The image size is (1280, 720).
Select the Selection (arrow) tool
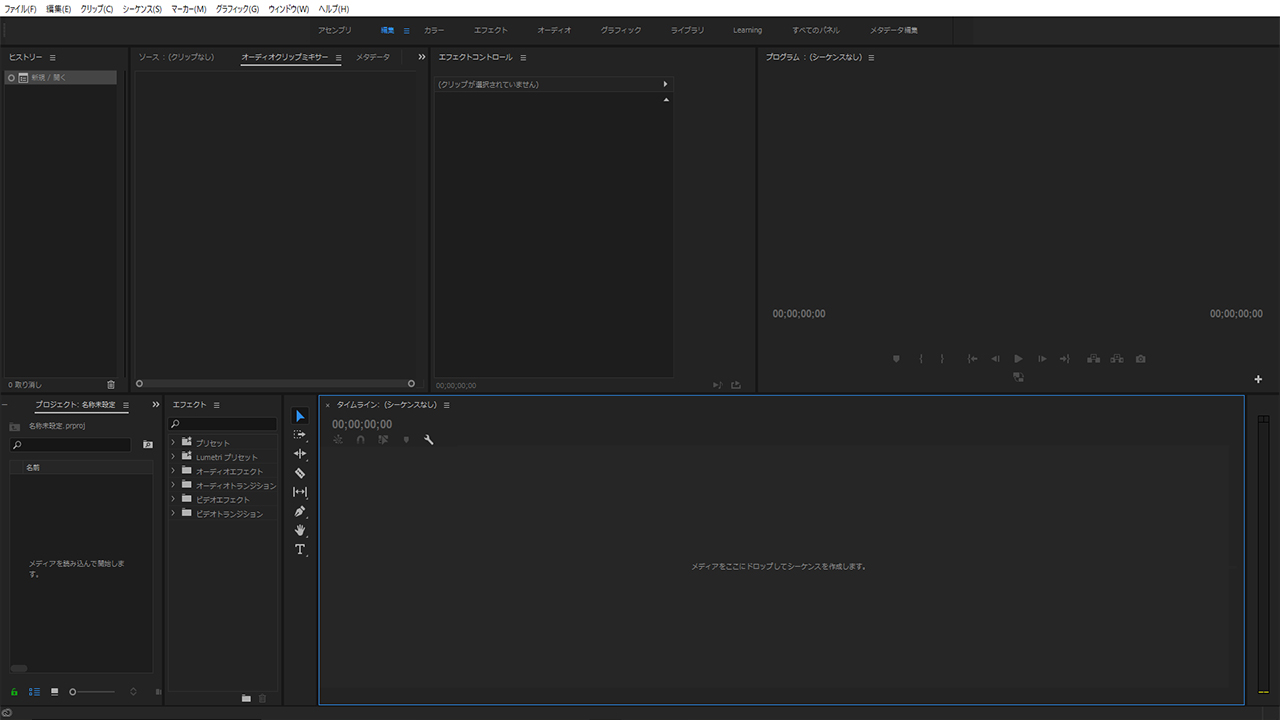tap(300, 416)
